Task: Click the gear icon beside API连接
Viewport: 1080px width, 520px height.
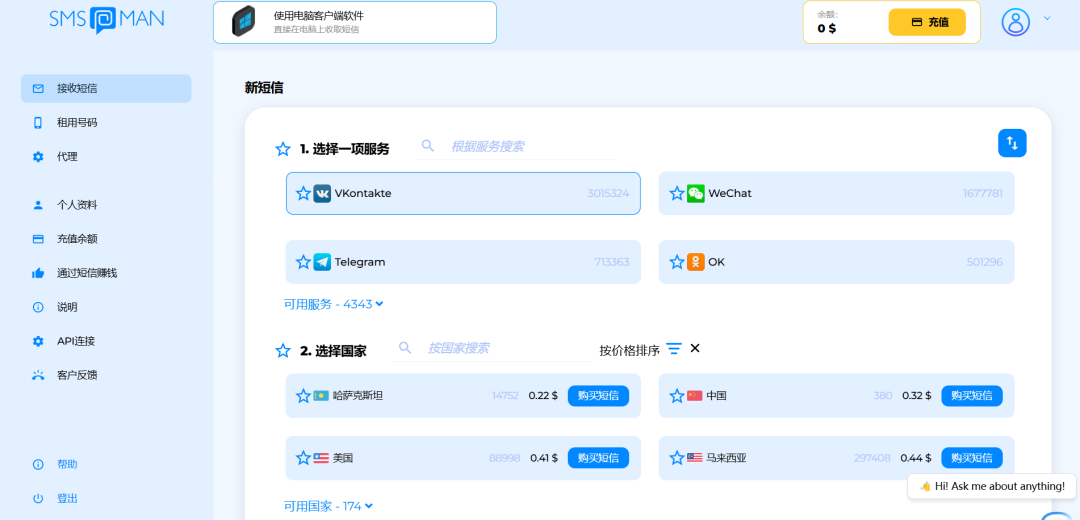Action: [x=38, y=341]
